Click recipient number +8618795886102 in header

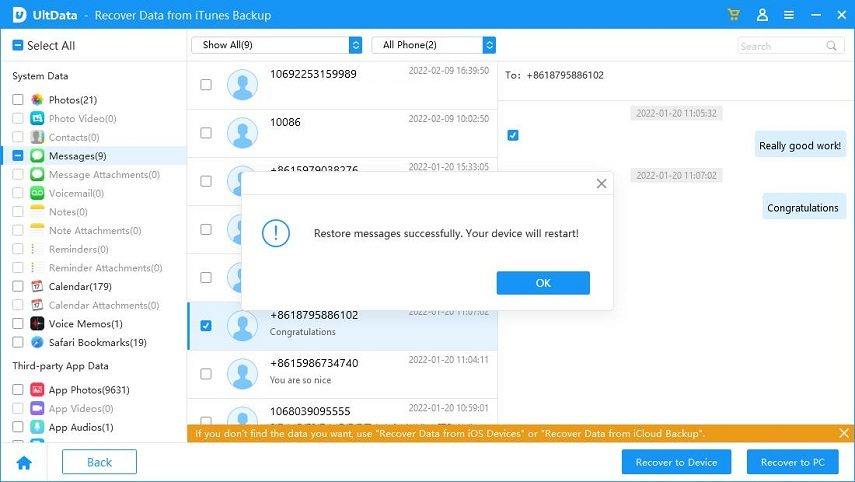click(565, 75)
